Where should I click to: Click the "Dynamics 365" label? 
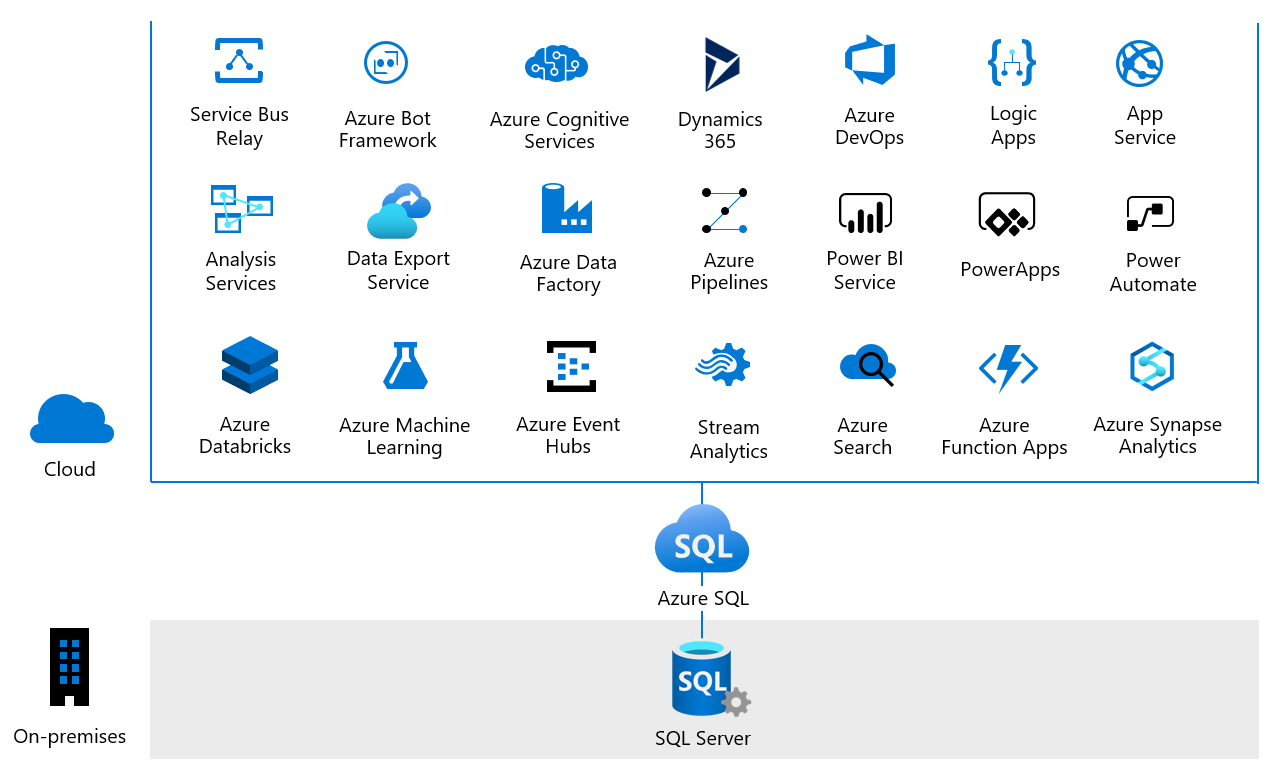[x=720, y=130]
